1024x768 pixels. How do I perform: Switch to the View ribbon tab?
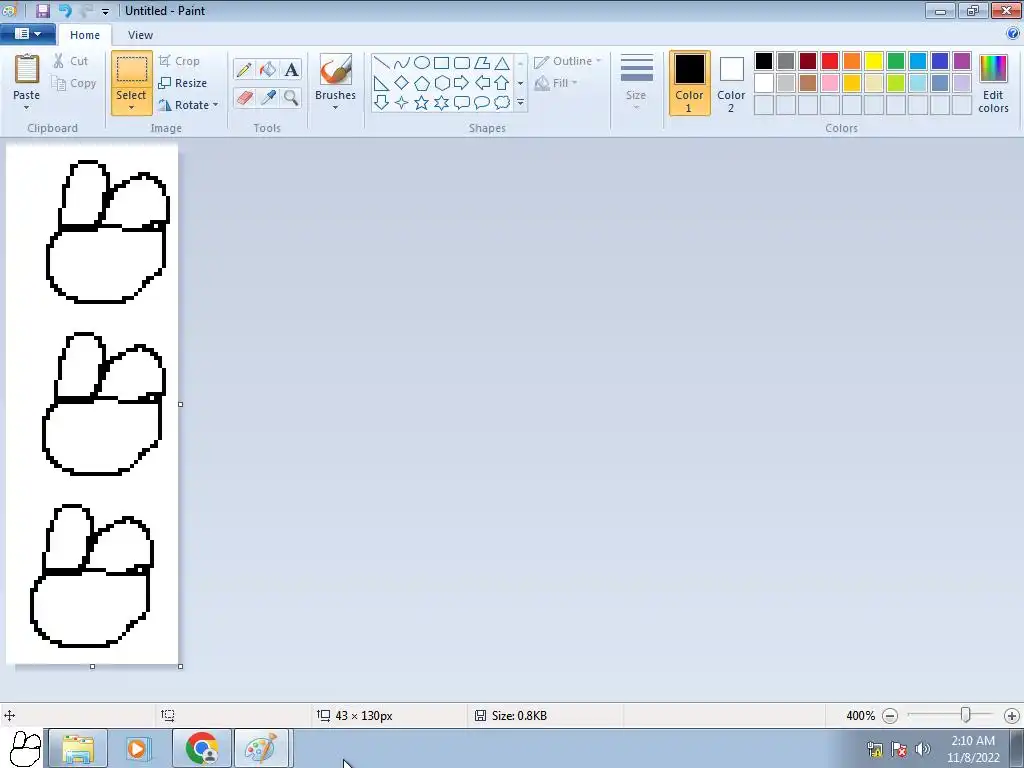(x=140, y=35)
